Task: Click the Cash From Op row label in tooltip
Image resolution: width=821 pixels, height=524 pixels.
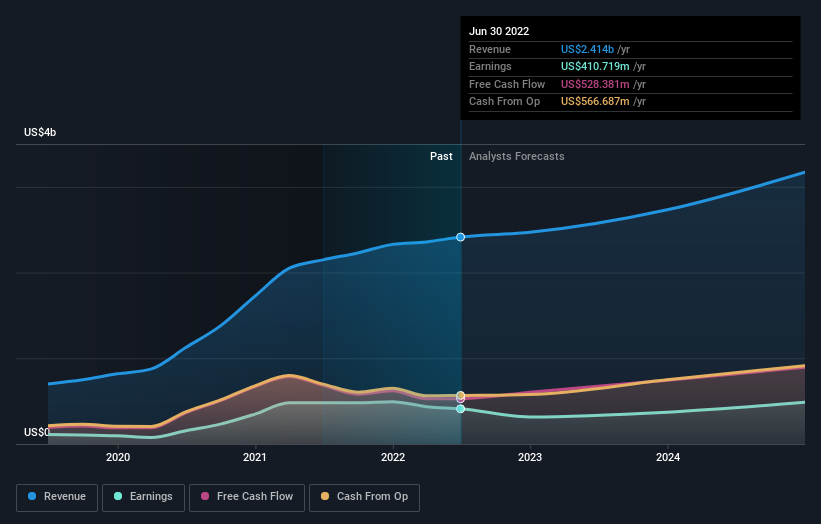Action: [x=504, y=102]
